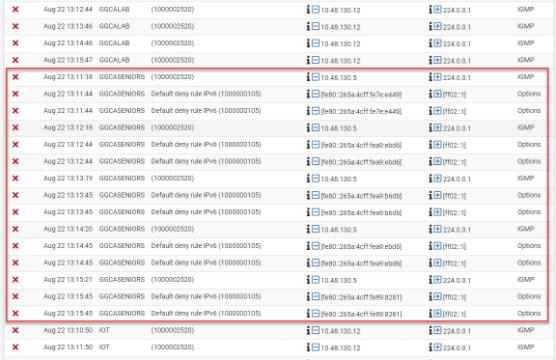Viewport: 556px width, 360px height.
Task: Add pass rule for destination on GGCALAB 13:15:47 row
Action: click(438, 60)
